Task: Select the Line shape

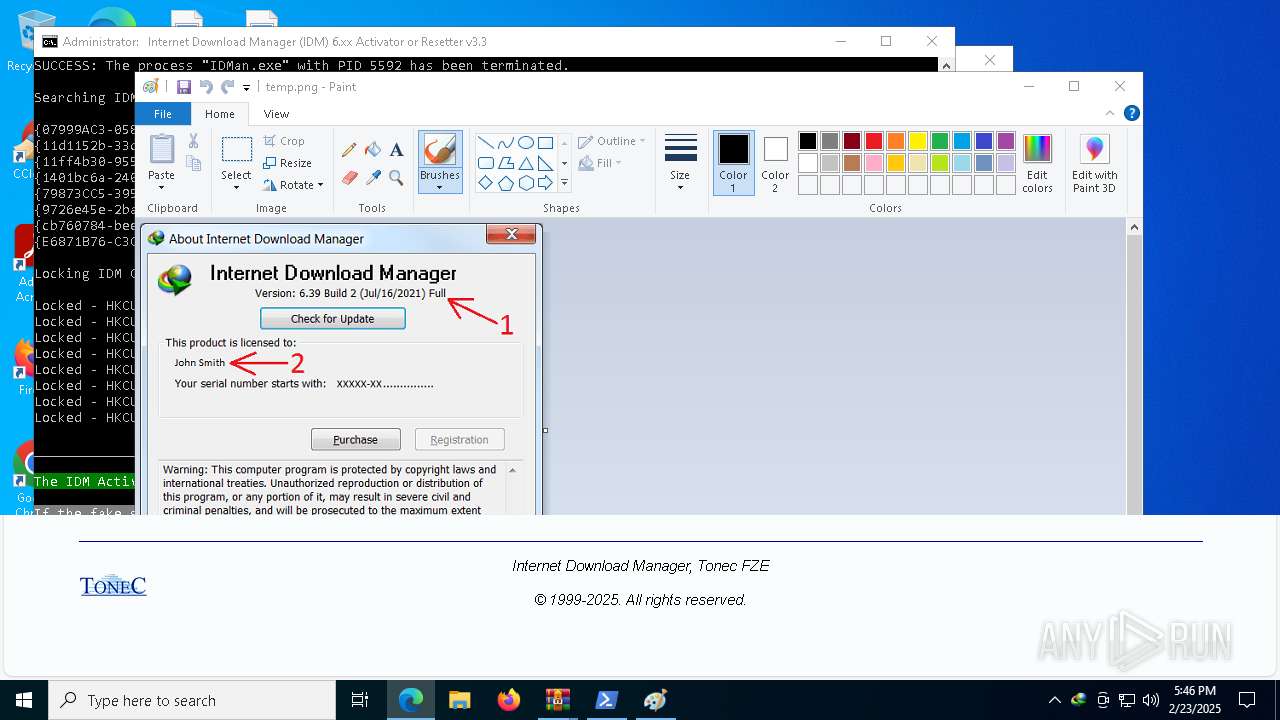Action: pyautogui.click(x=485, y=143)
